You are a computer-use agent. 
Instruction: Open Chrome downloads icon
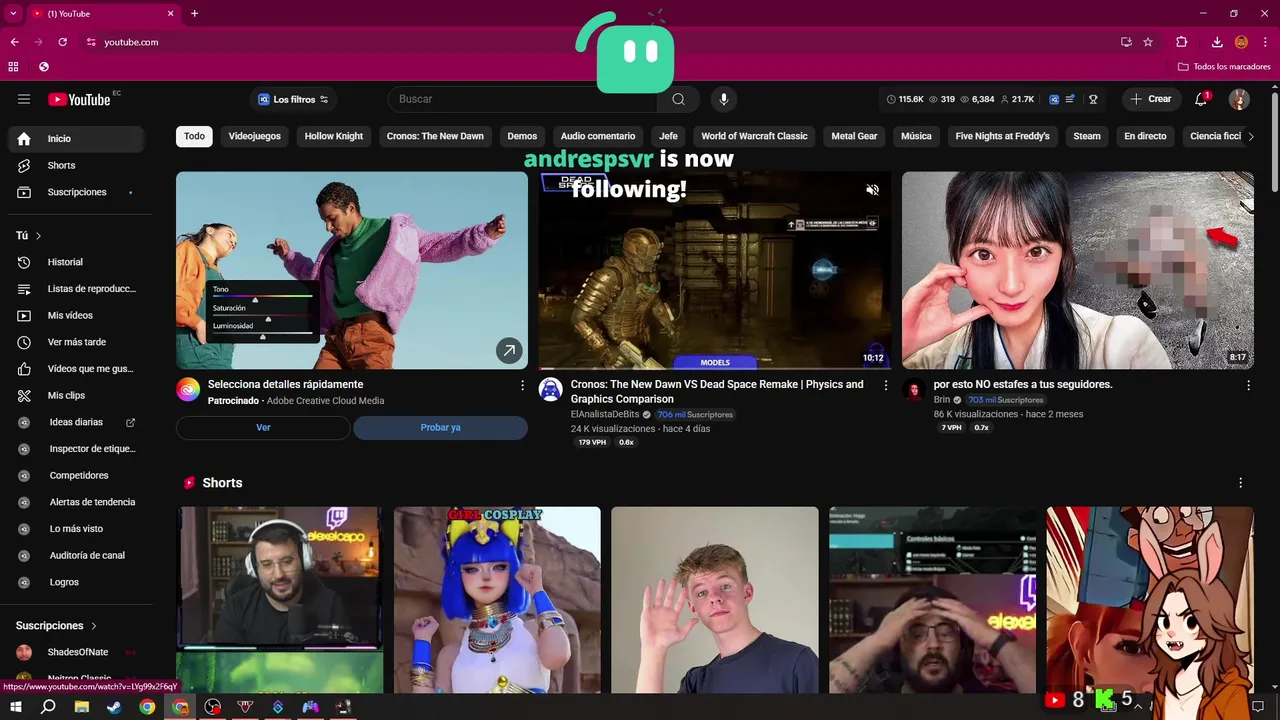point(1217,42)
